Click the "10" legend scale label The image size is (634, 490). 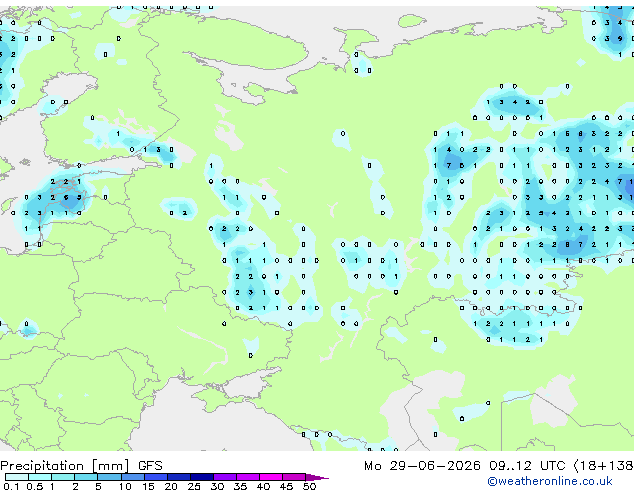coord(125,486)
